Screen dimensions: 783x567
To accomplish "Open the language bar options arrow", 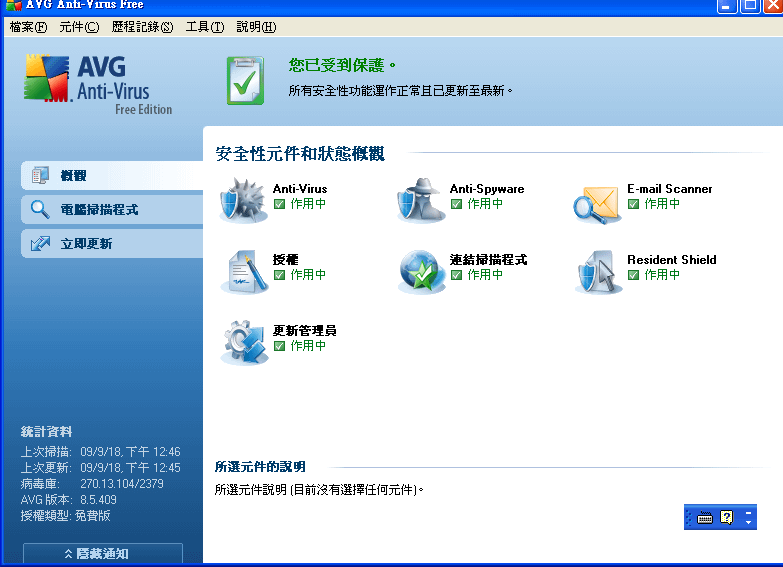I will click(748, 522).
